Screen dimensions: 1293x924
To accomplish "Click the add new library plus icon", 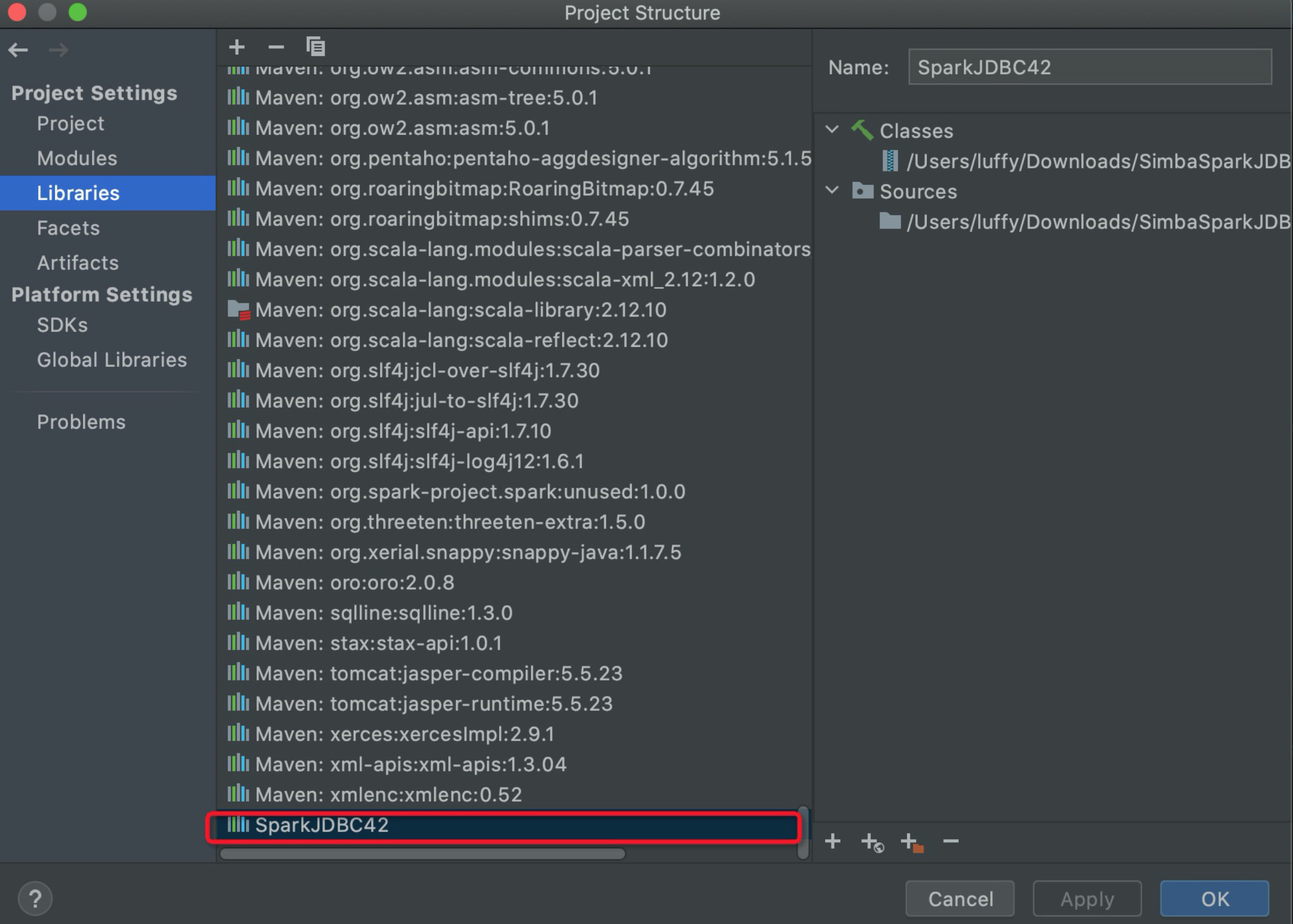I will 237,47.
